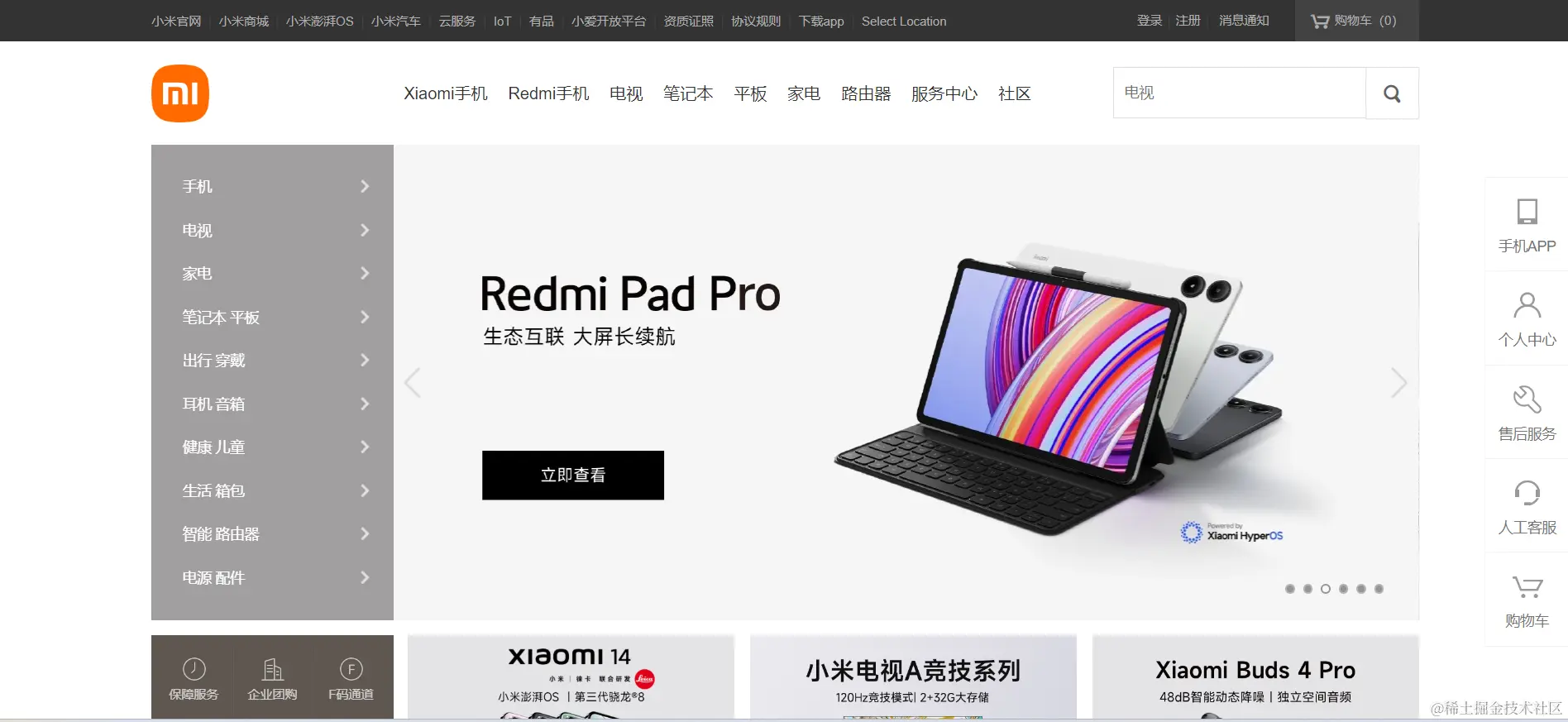Click the search input field

[x=1240, y=93]
